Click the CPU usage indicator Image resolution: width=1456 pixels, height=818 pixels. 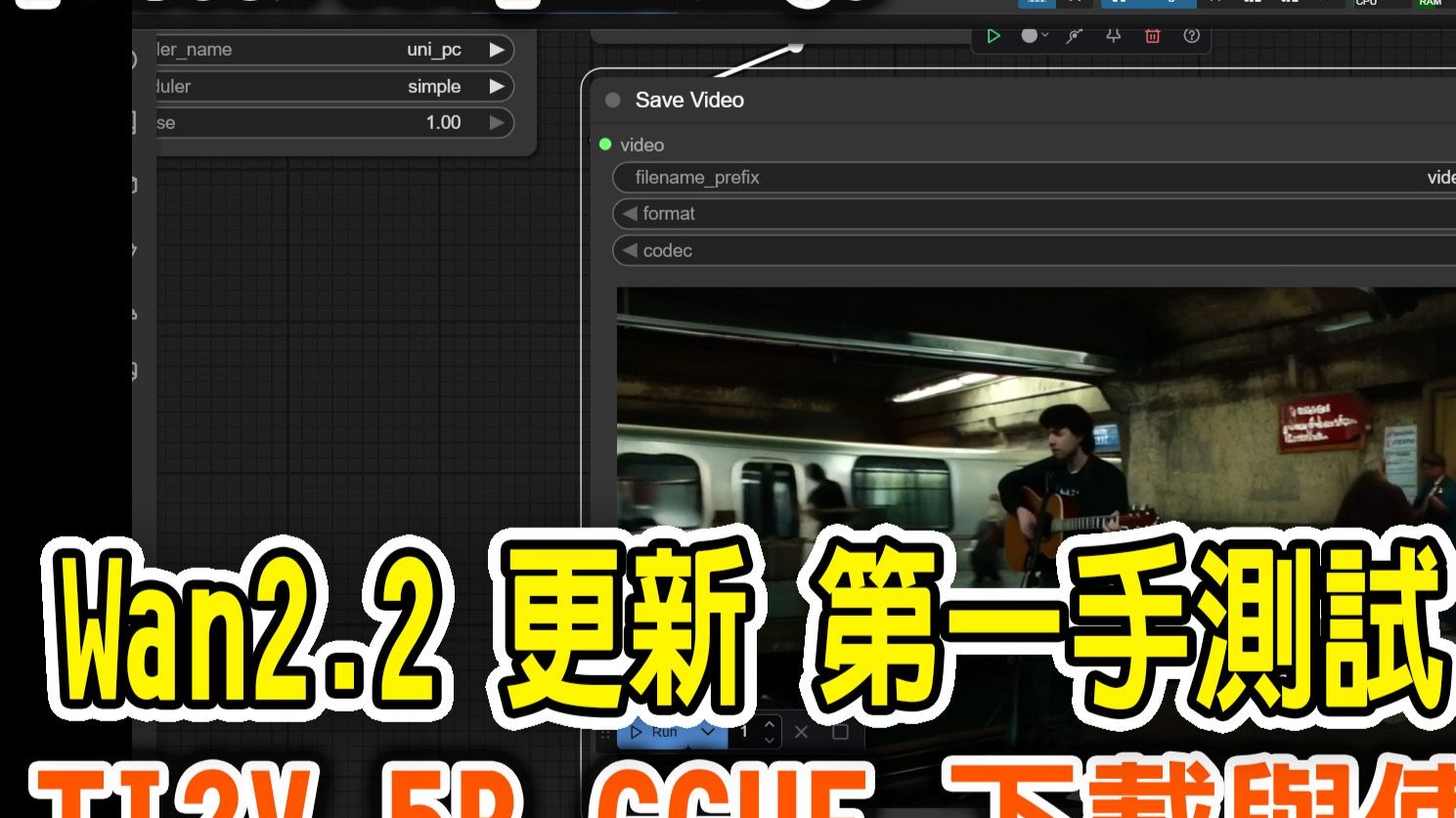tap(1366, 3)
